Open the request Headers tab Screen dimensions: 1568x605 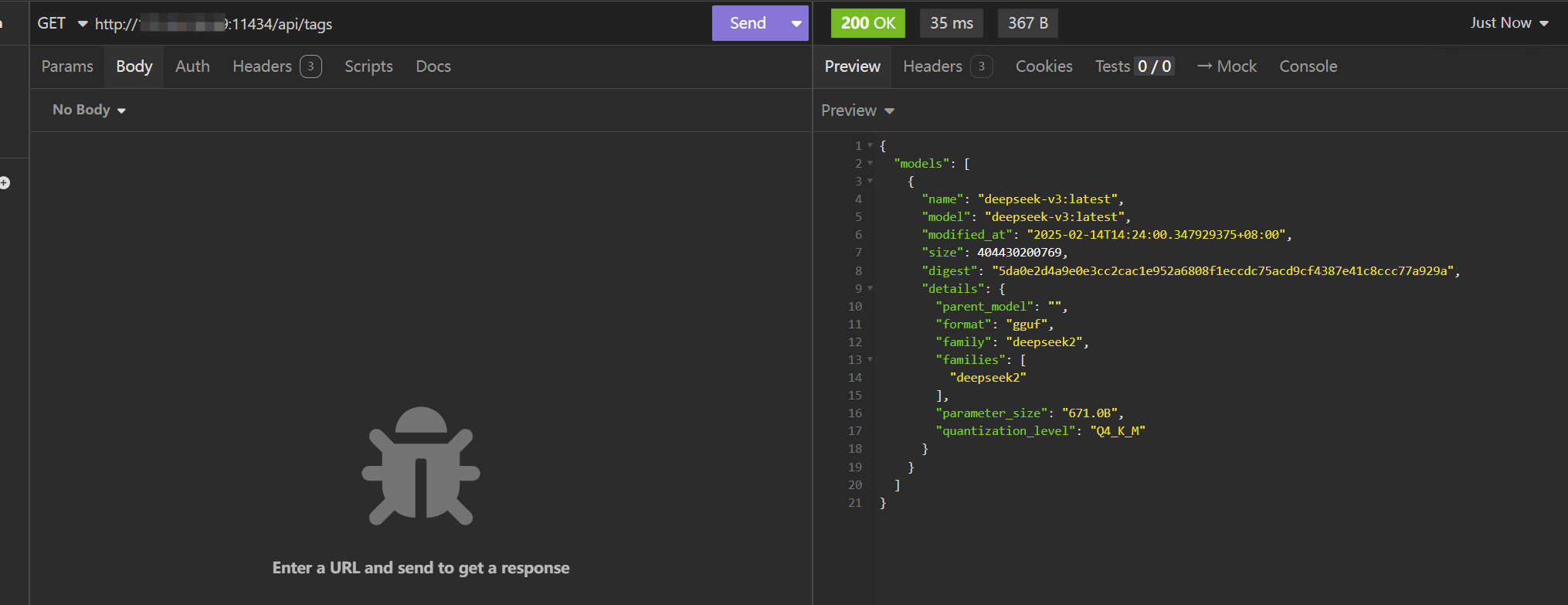click(277, 66)
